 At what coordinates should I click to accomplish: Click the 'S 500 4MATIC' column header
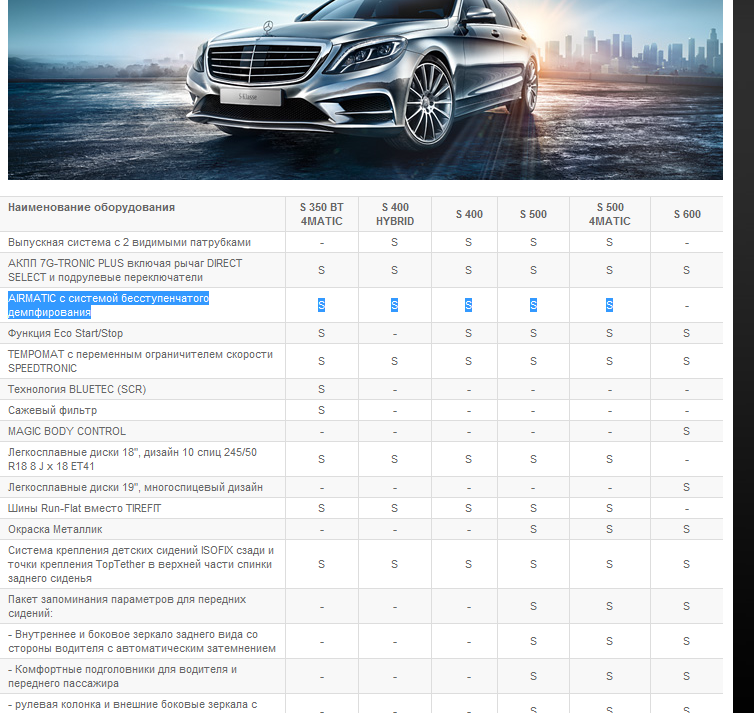click(610, 214)
